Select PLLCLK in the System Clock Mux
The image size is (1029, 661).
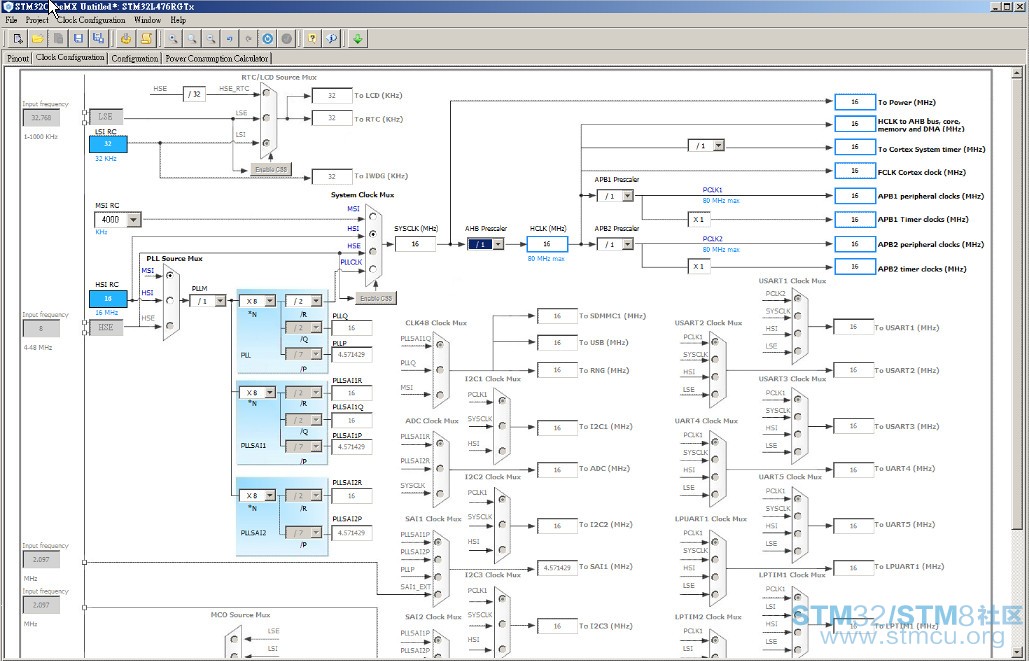pyautogui.click(x=373, y=268)
